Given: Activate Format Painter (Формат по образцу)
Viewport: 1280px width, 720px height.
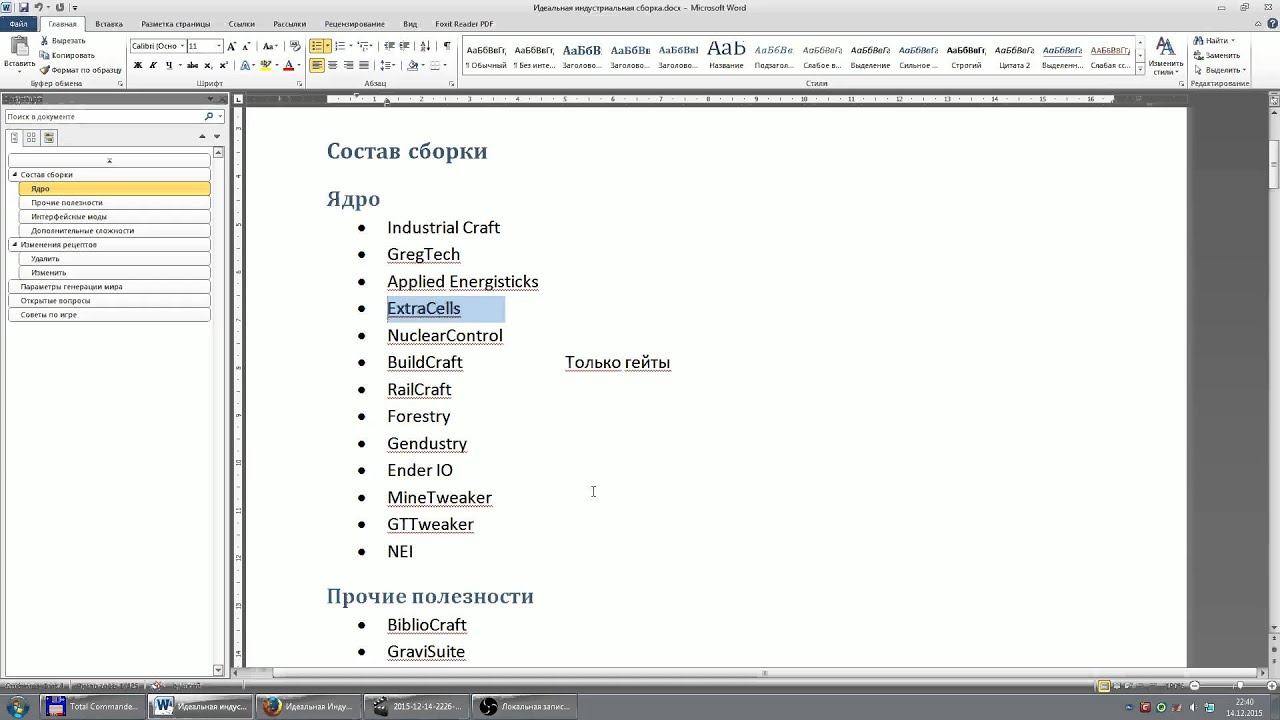Looking at the screenshot, I should pos(80,70).
